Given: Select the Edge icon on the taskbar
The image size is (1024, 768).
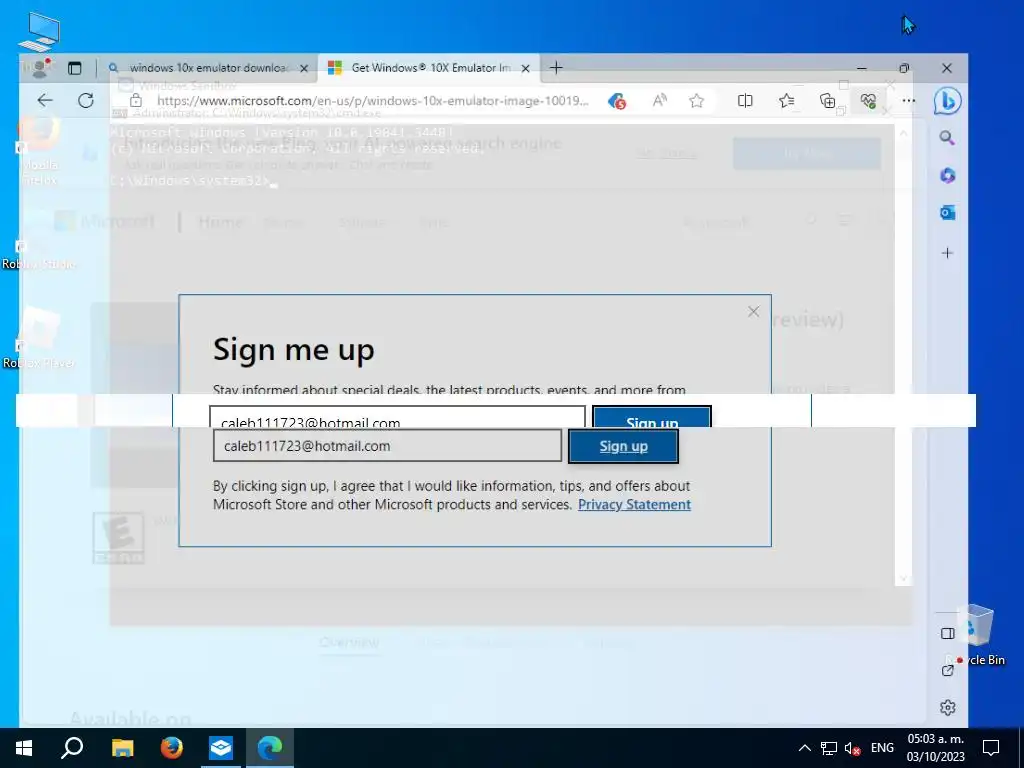Looking at the screenshot, I should tap(270, 748).
